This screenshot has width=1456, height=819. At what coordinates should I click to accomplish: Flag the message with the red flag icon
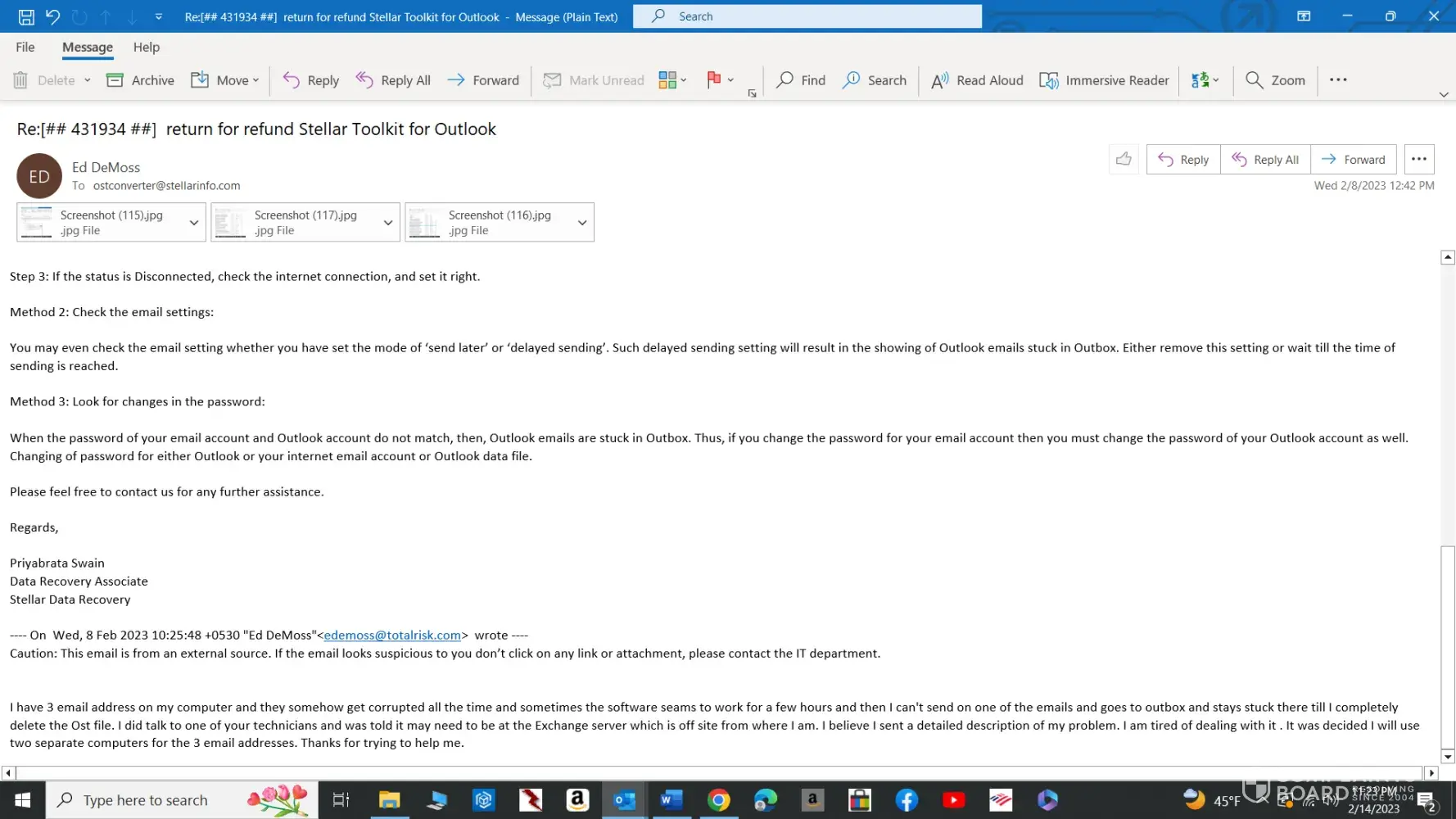click(x=713, y=80)
